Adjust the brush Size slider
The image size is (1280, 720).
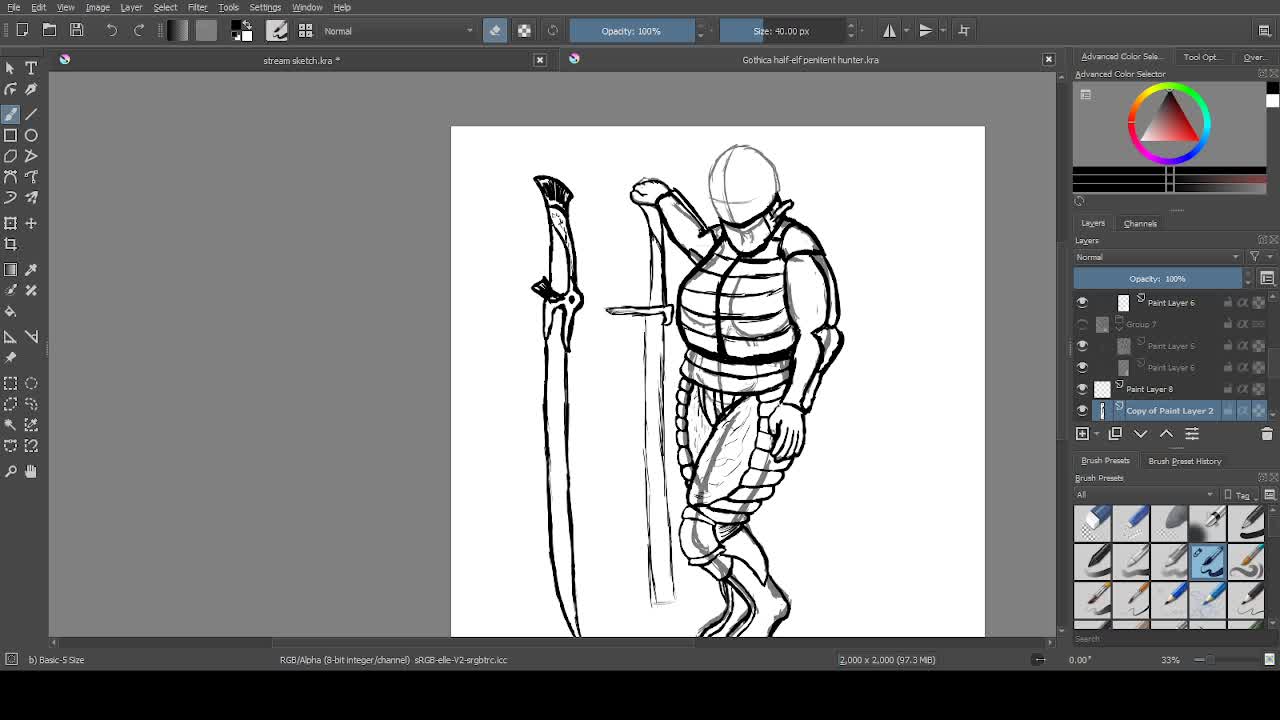(782, 31)
